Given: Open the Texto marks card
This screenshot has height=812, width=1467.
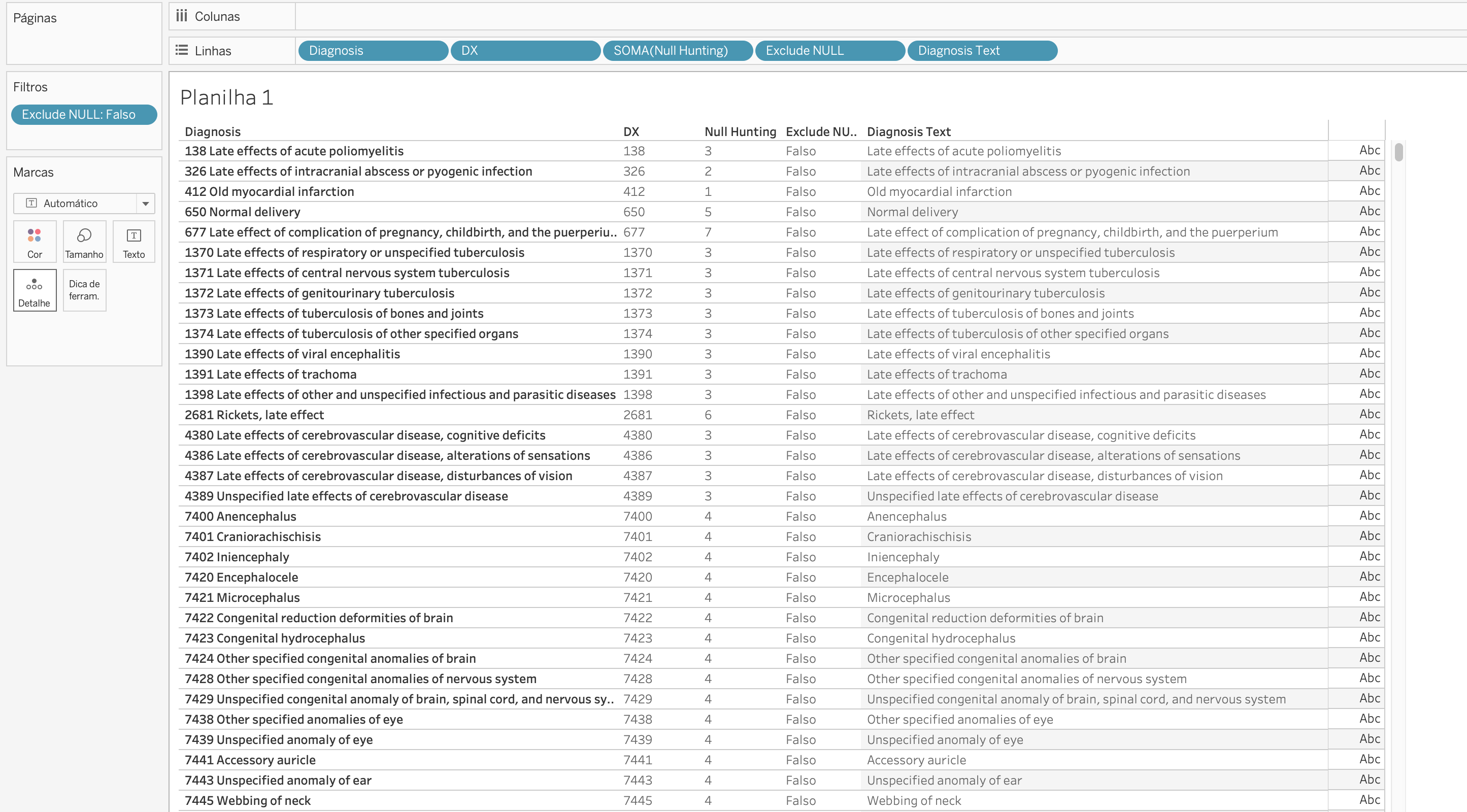Looking at the screenshot, I should [x=134, y=242].
